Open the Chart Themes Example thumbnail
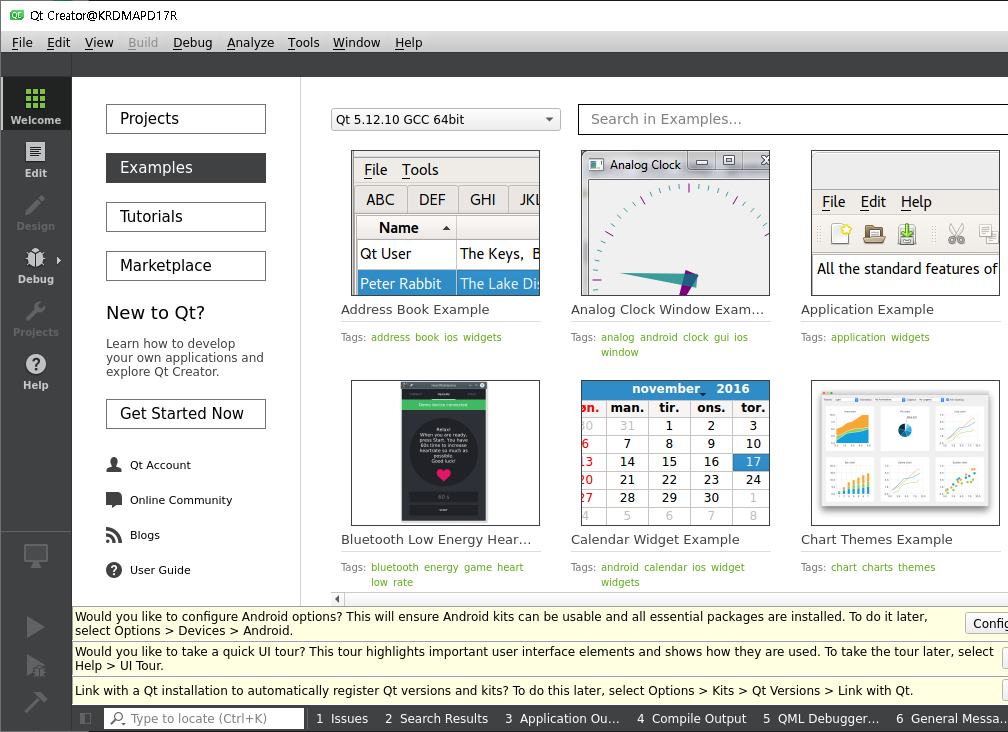The height and width of the screenshot is (732, 1008). pos(905,453)
